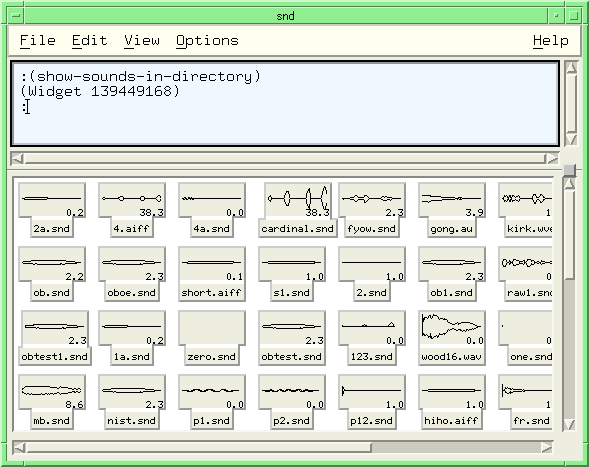Click the short.aiff file name label
589x467 pixels.
[x=211, y=293]
